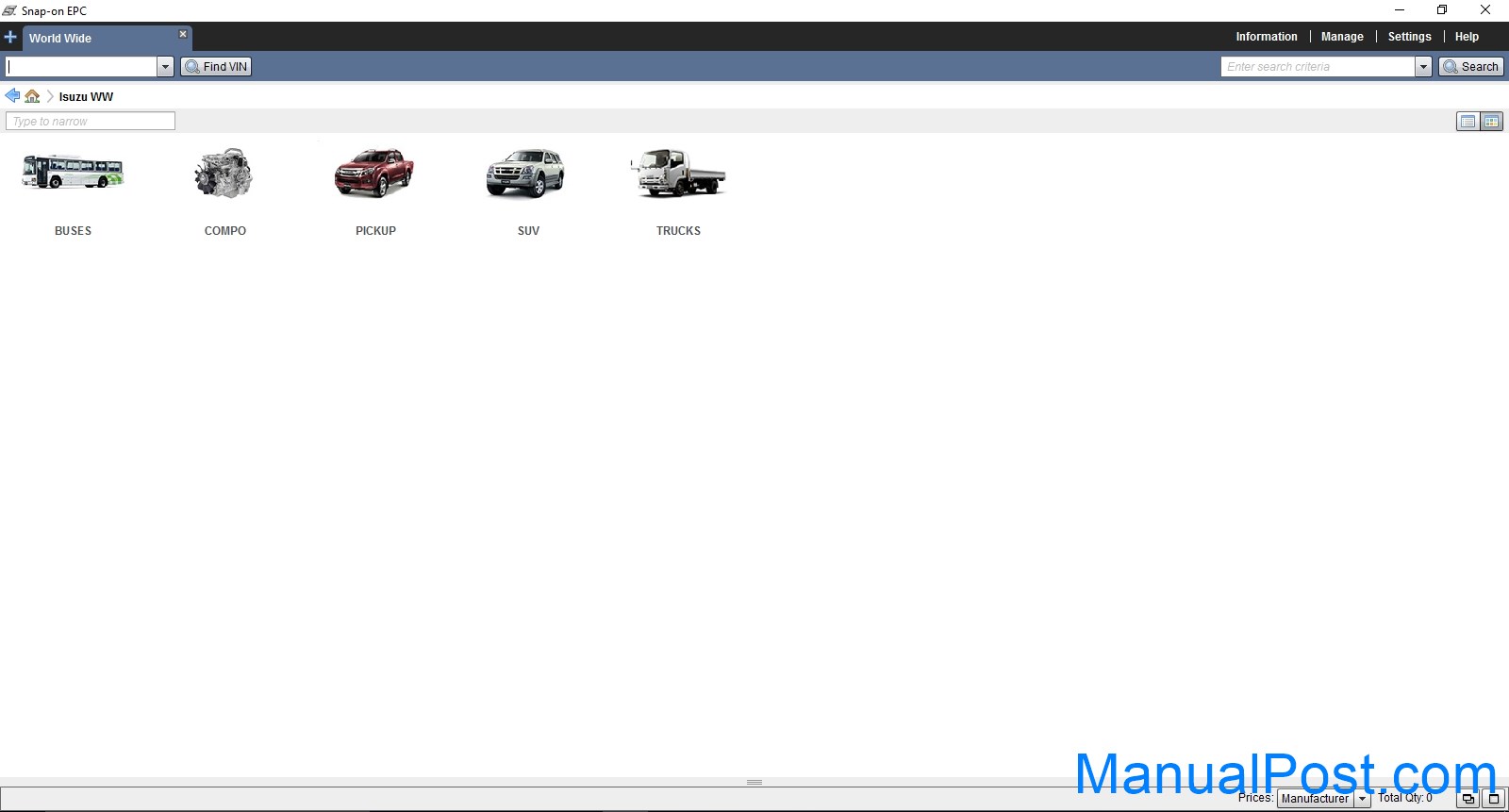
Task: Click the bottom panel splitter grip
Action: (x=754, y=782)
